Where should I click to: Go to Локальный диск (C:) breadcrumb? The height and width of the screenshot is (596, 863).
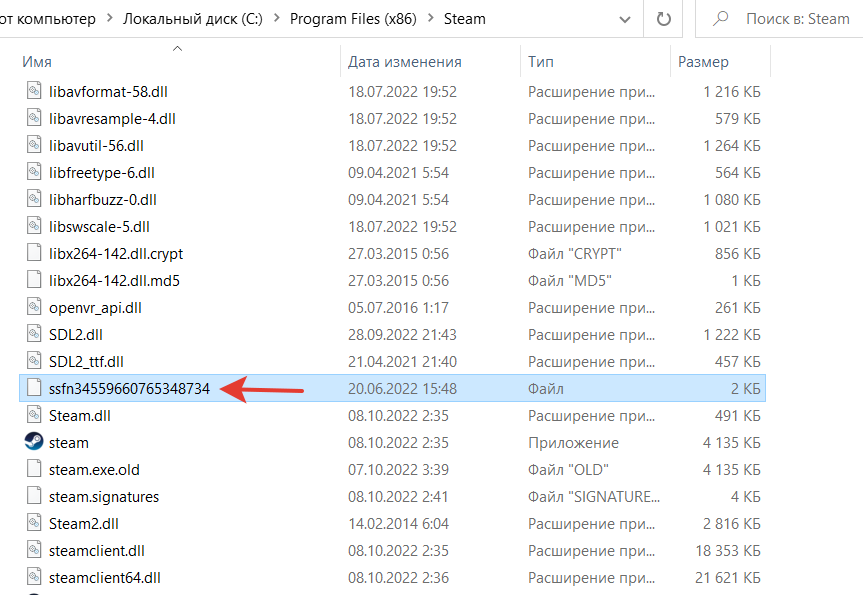click(x=193, y=19)
